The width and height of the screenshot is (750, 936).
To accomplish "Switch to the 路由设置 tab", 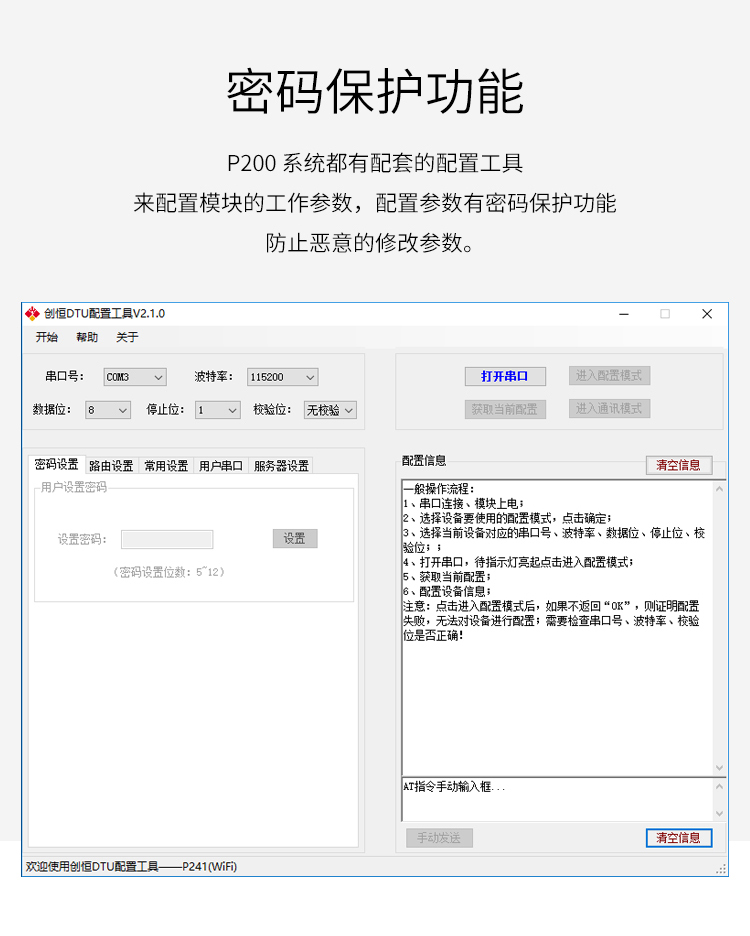I will coord(111,465).
